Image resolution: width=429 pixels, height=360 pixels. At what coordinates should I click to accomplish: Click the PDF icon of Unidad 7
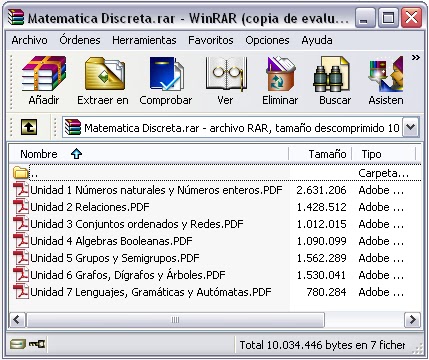coord(21,292)
